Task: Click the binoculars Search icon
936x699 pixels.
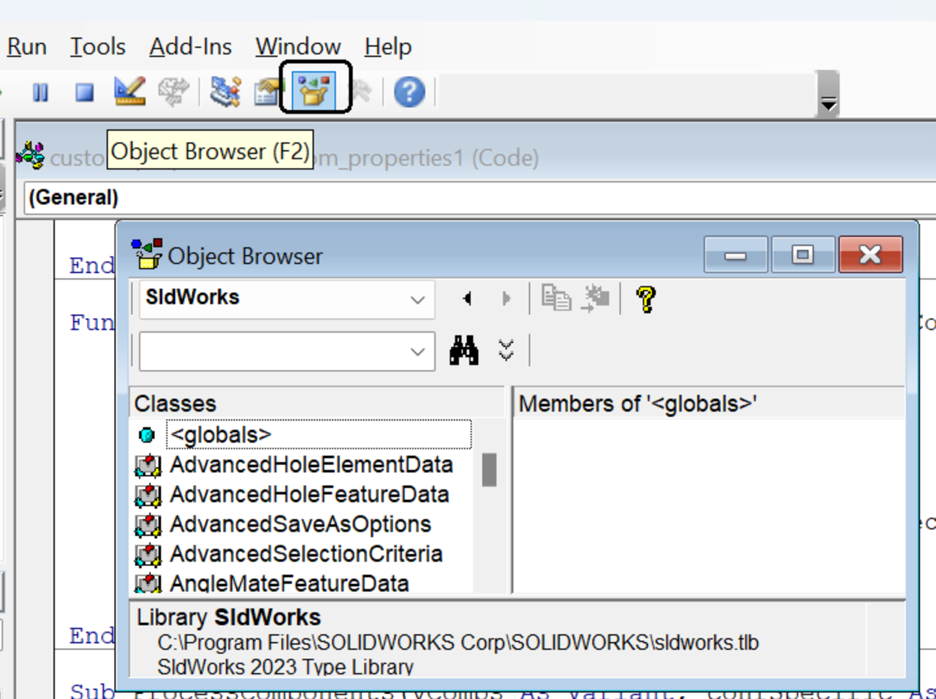Action: pyautogui.click(x=464, y=350)
